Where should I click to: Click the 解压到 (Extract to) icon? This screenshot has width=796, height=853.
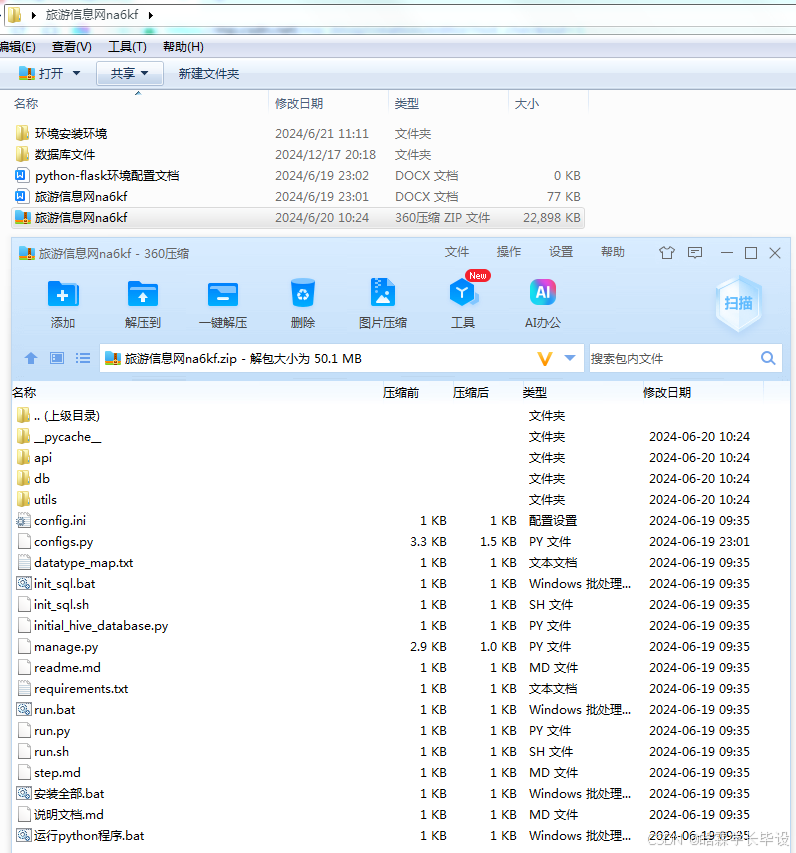click(143, 294)
